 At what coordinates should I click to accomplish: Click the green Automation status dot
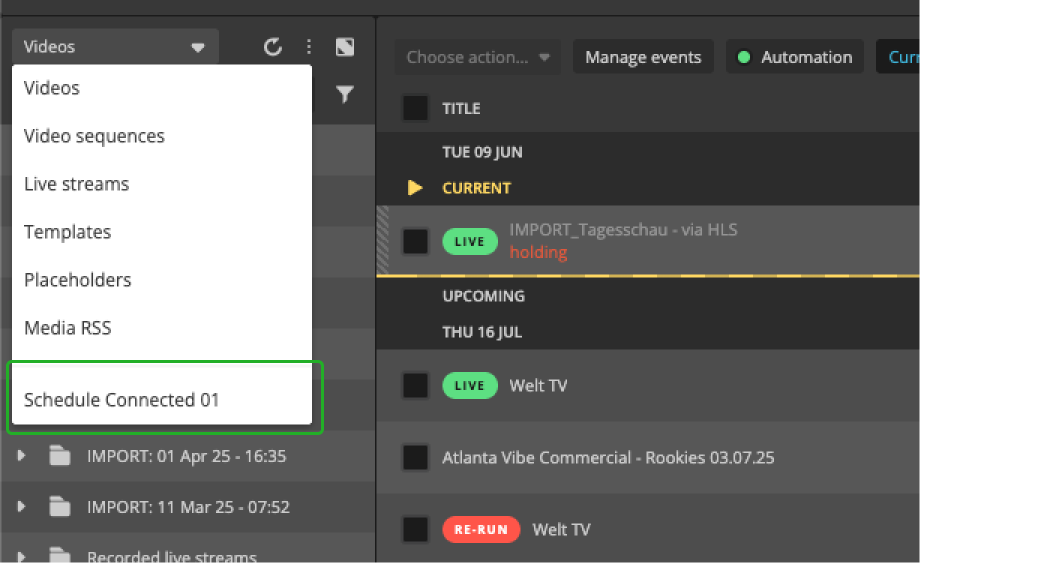click(744, 57)
